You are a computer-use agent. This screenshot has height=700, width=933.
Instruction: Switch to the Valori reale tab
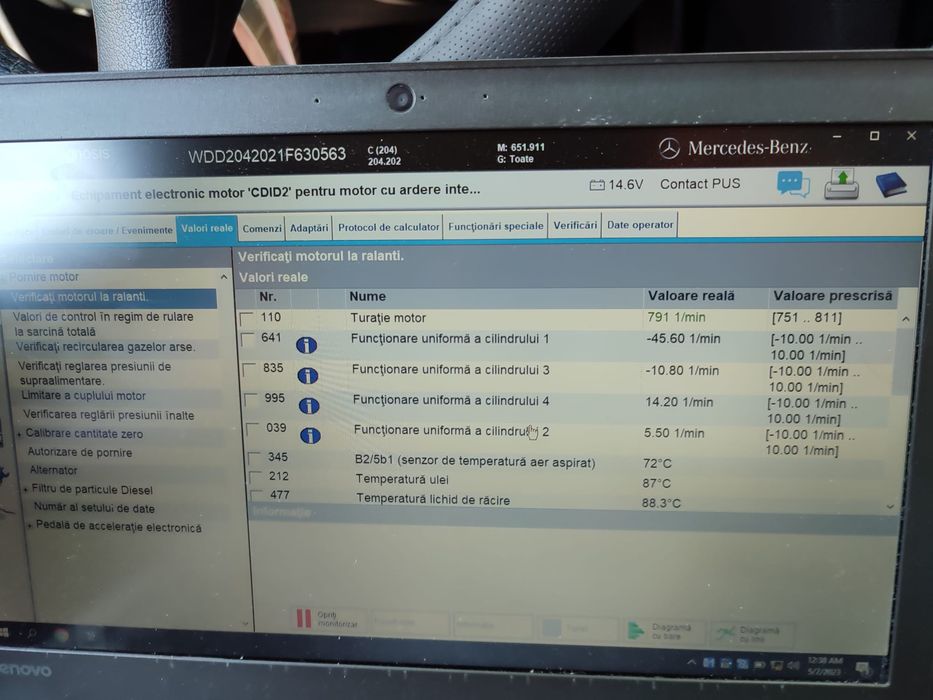[206, 229]
